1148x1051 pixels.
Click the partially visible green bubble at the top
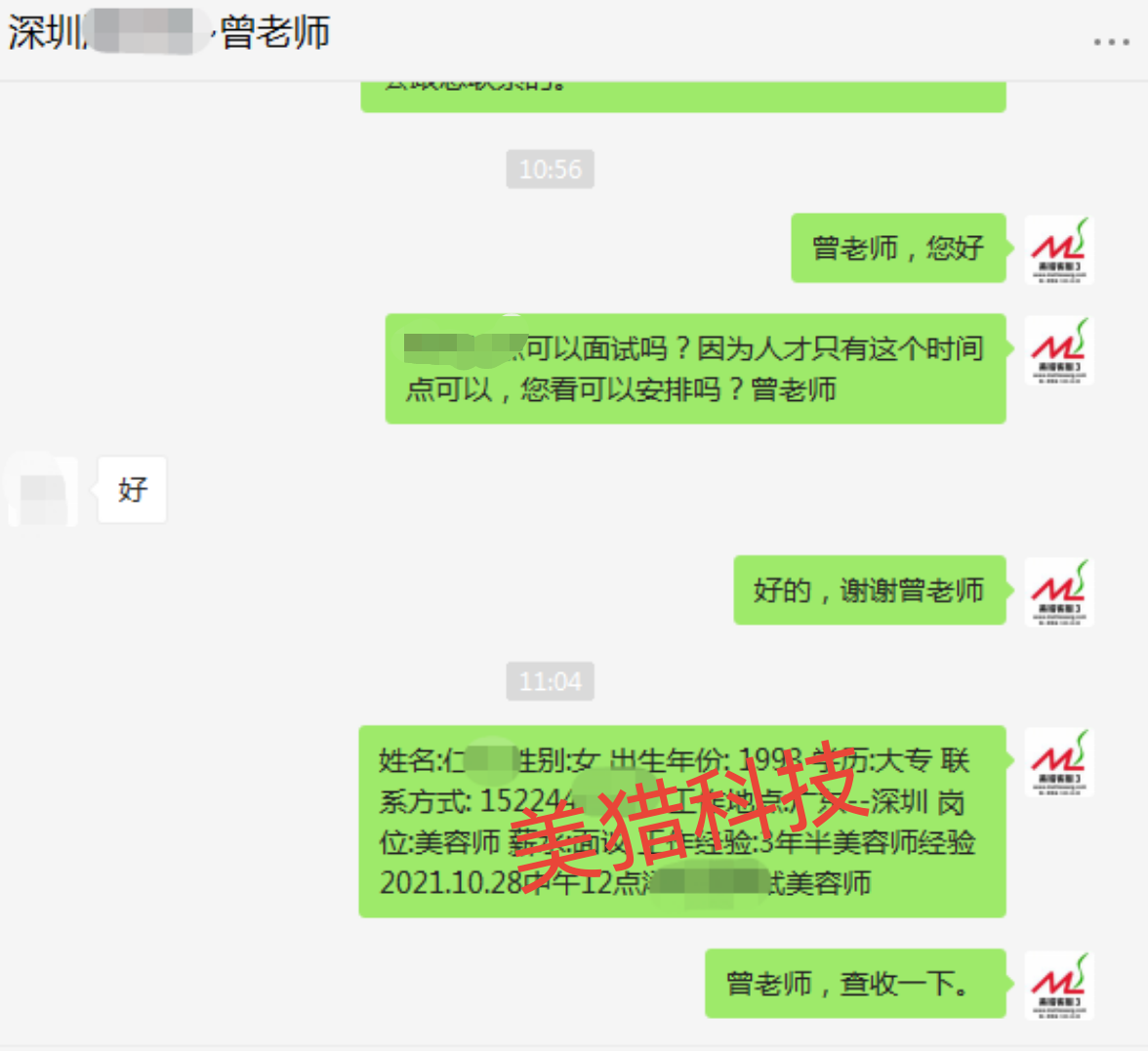pyautogui.click(x=683, y=96)
